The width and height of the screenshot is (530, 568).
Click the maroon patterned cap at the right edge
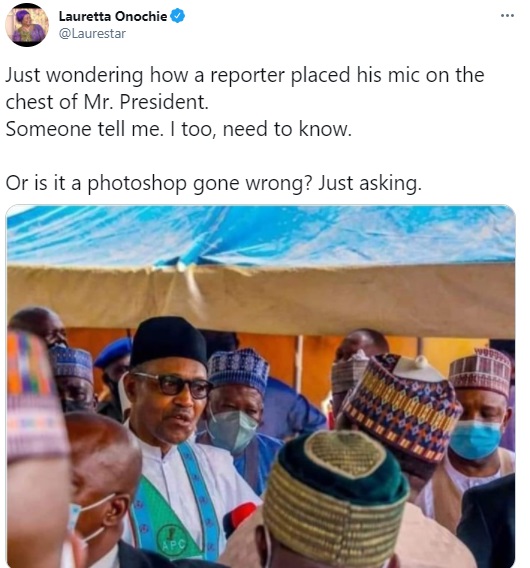(x=480, y=372)
